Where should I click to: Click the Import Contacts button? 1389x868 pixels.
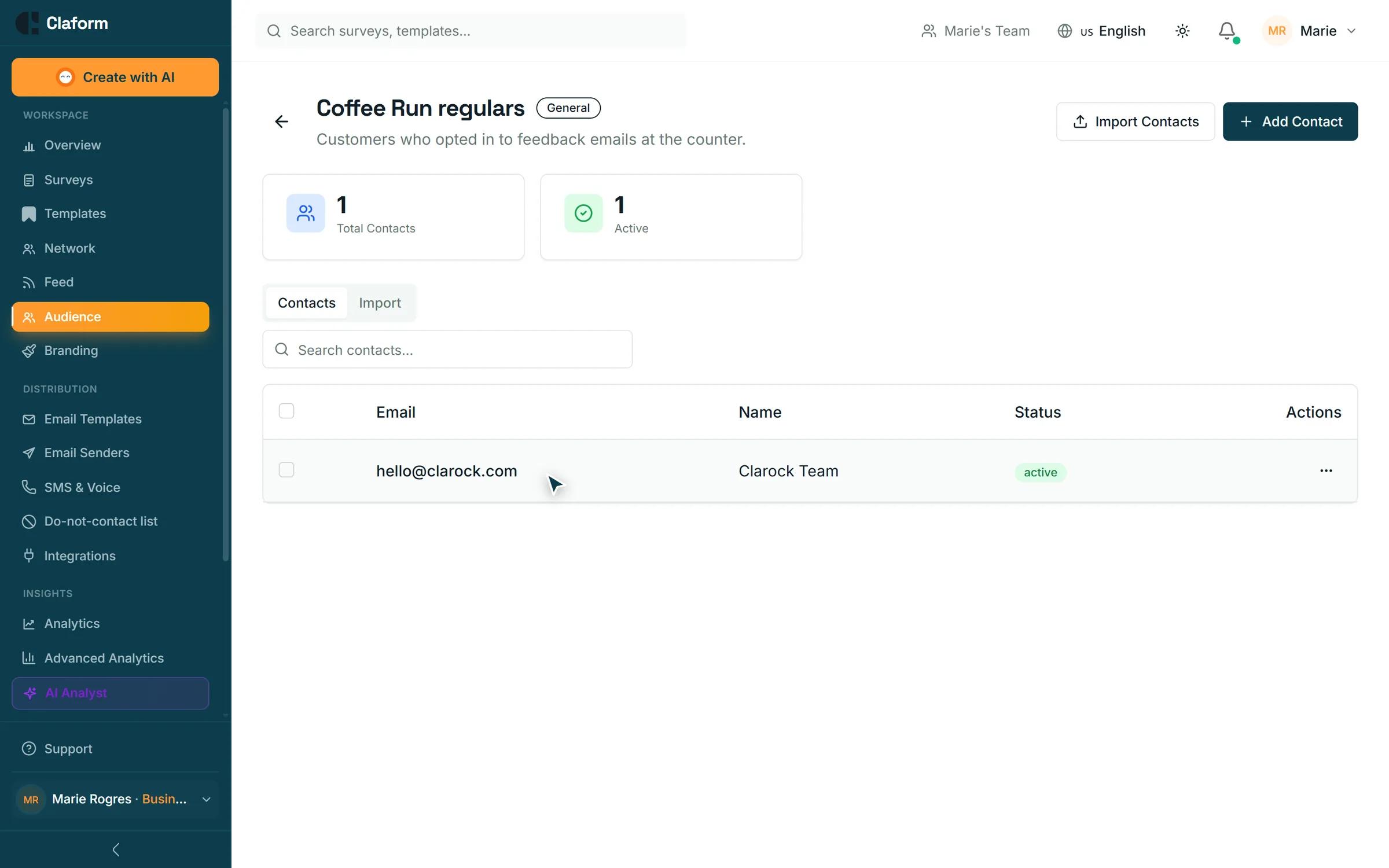pos(1136,122)
